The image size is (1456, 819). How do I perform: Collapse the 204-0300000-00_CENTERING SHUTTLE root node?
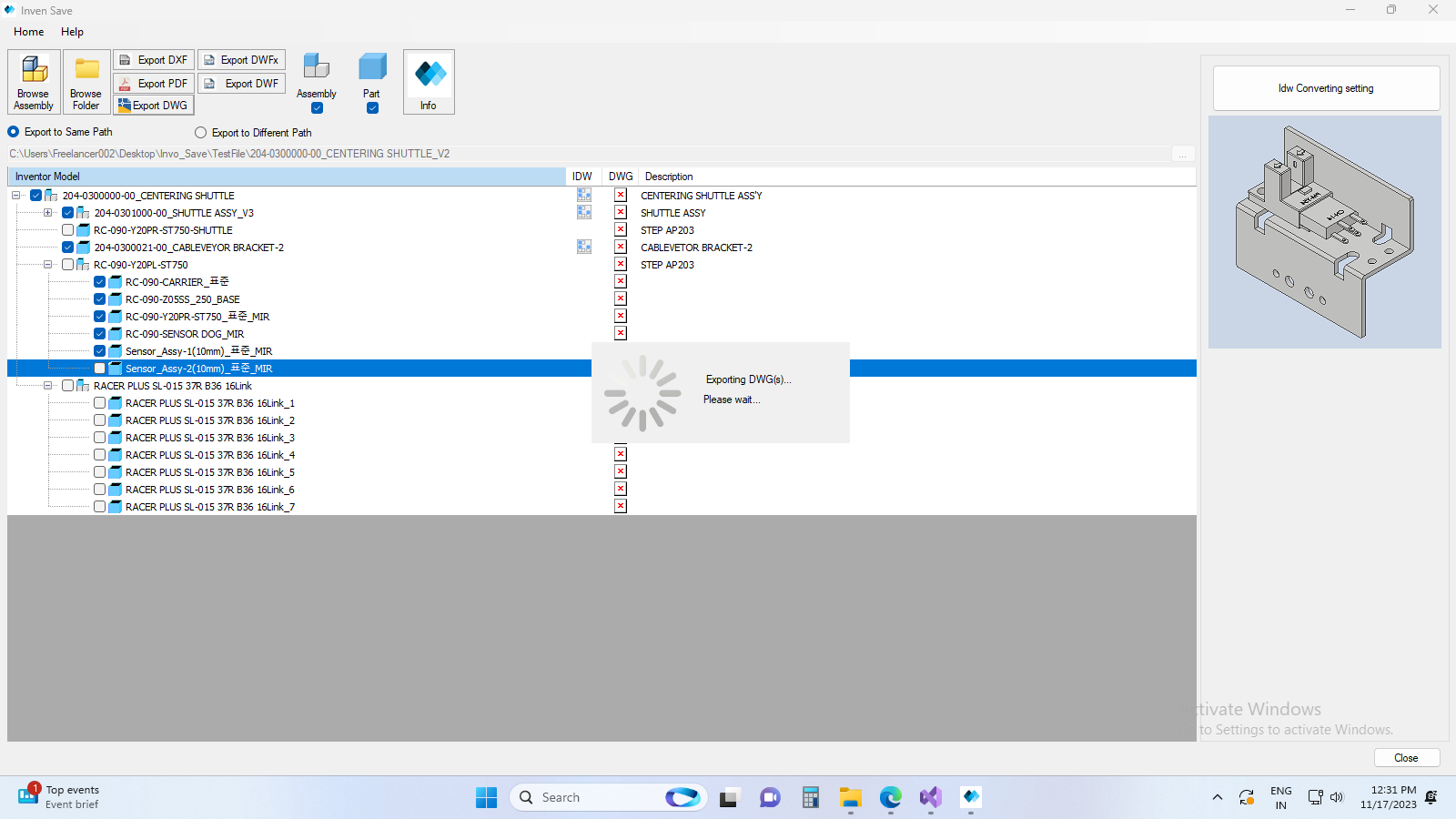tap(16, 196)
